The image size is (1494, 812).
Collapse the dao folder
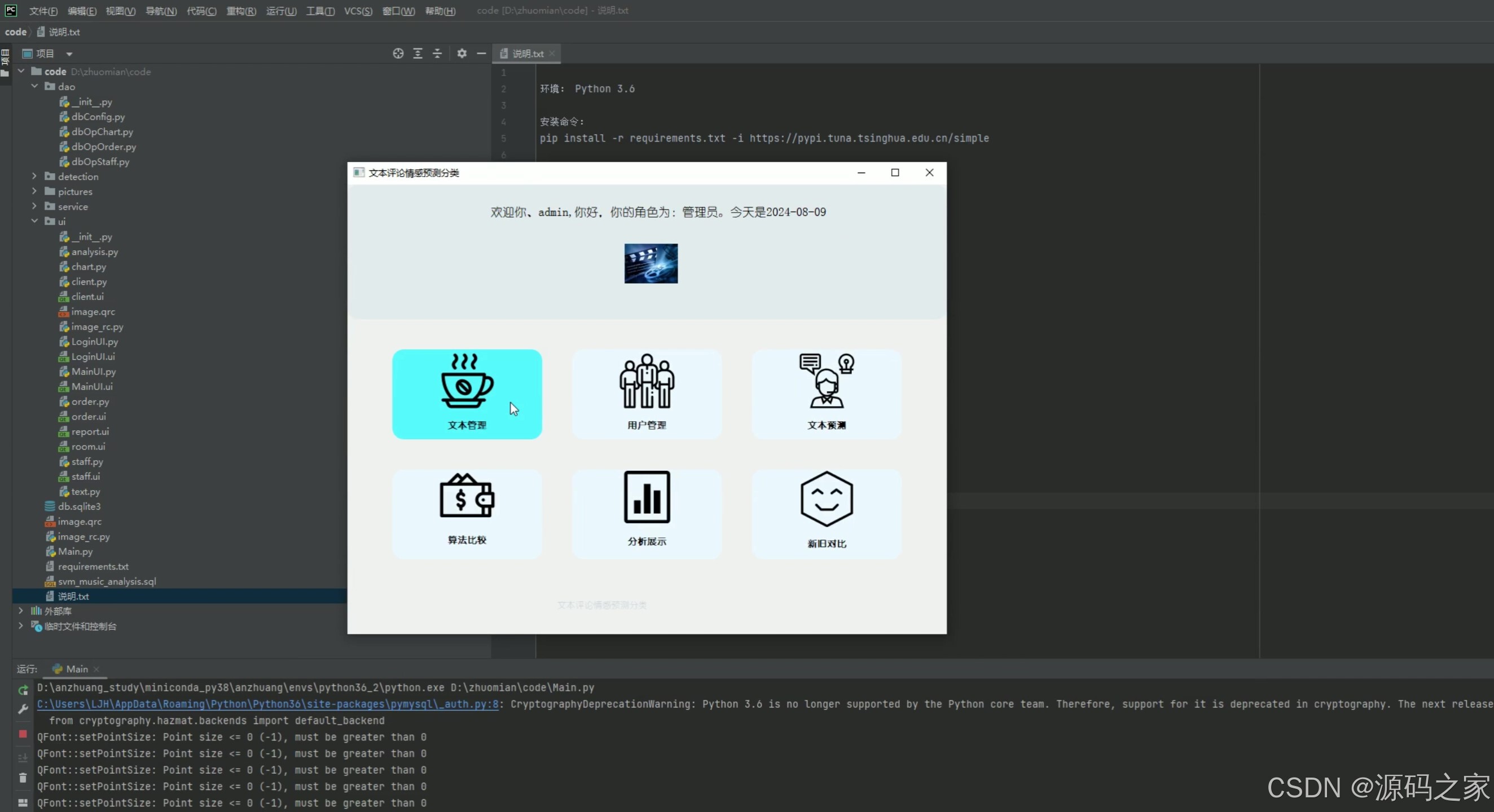point(34,86)
